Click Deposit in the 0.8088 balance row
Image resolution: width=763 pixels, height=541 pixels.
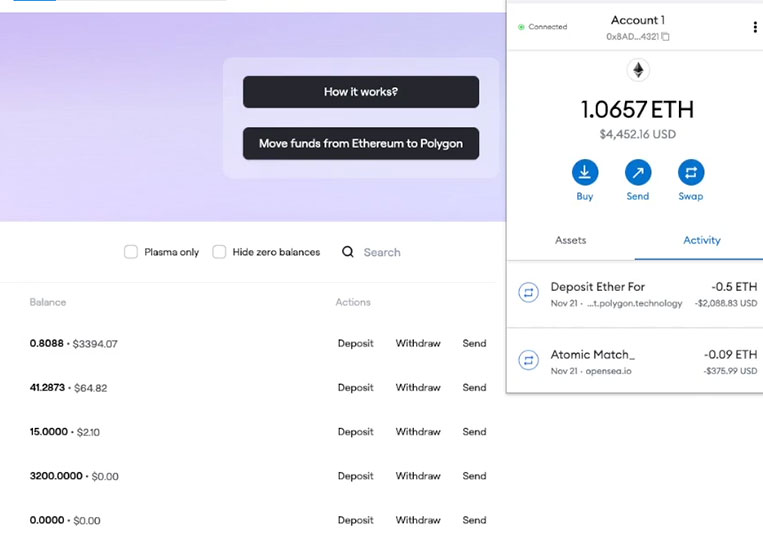pyautogui.click(x=355, y=343)
